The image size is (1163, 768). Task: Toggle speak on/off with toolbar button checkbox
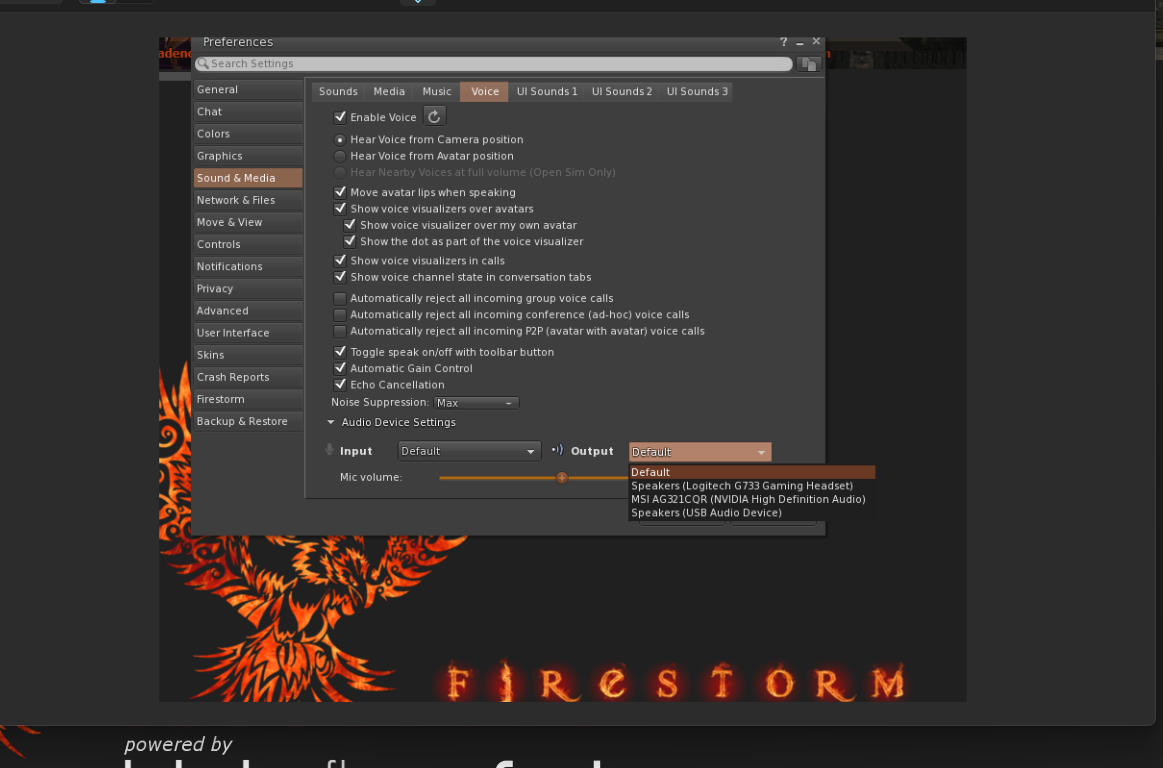[340, 352]
